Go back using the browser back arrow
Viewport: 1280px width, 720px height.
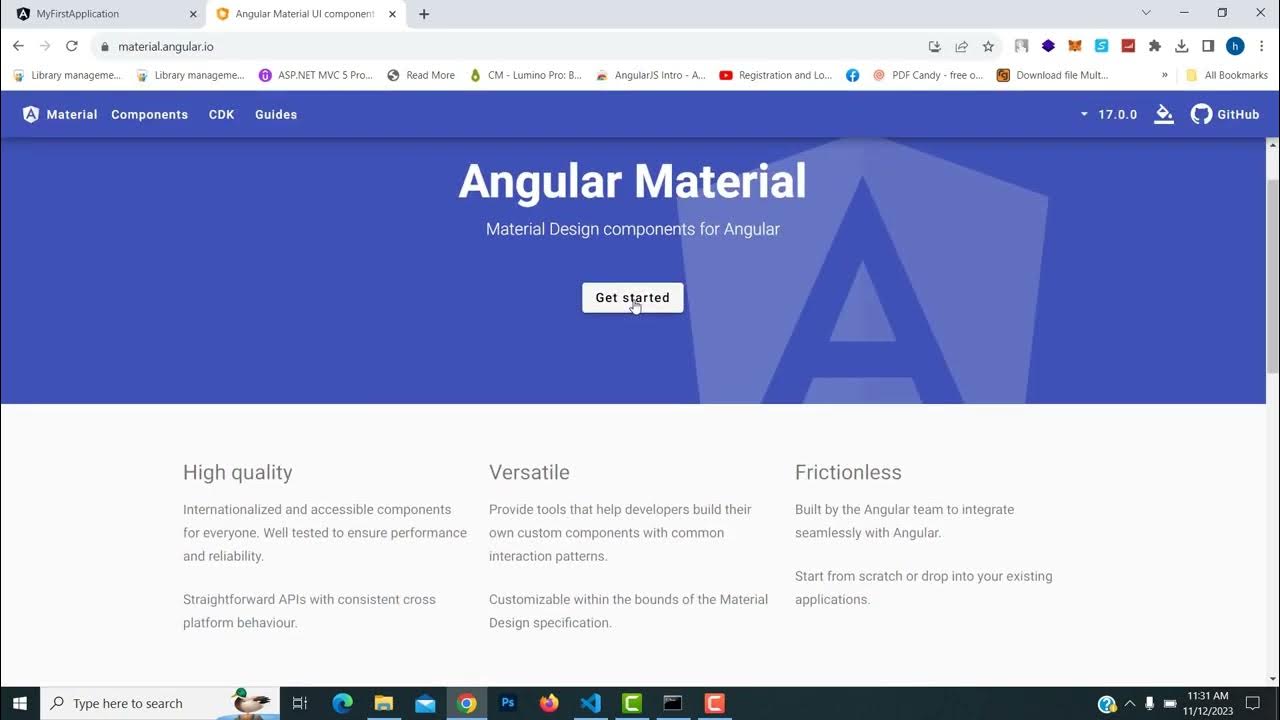pyautogui.click(x=18, y=46)
